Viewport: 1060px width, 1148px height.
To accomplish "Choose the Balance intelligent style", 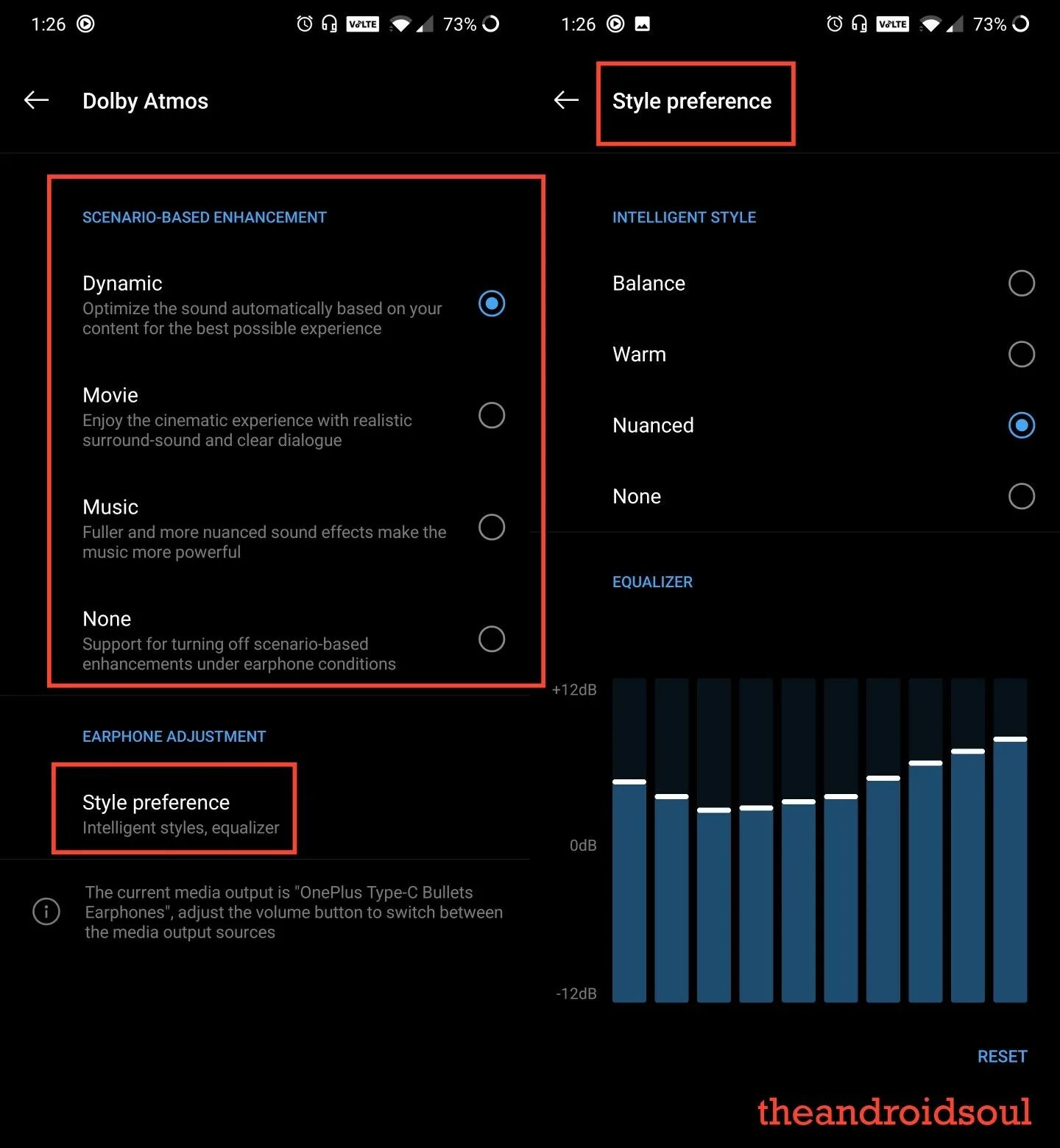I will point(1022,283).
